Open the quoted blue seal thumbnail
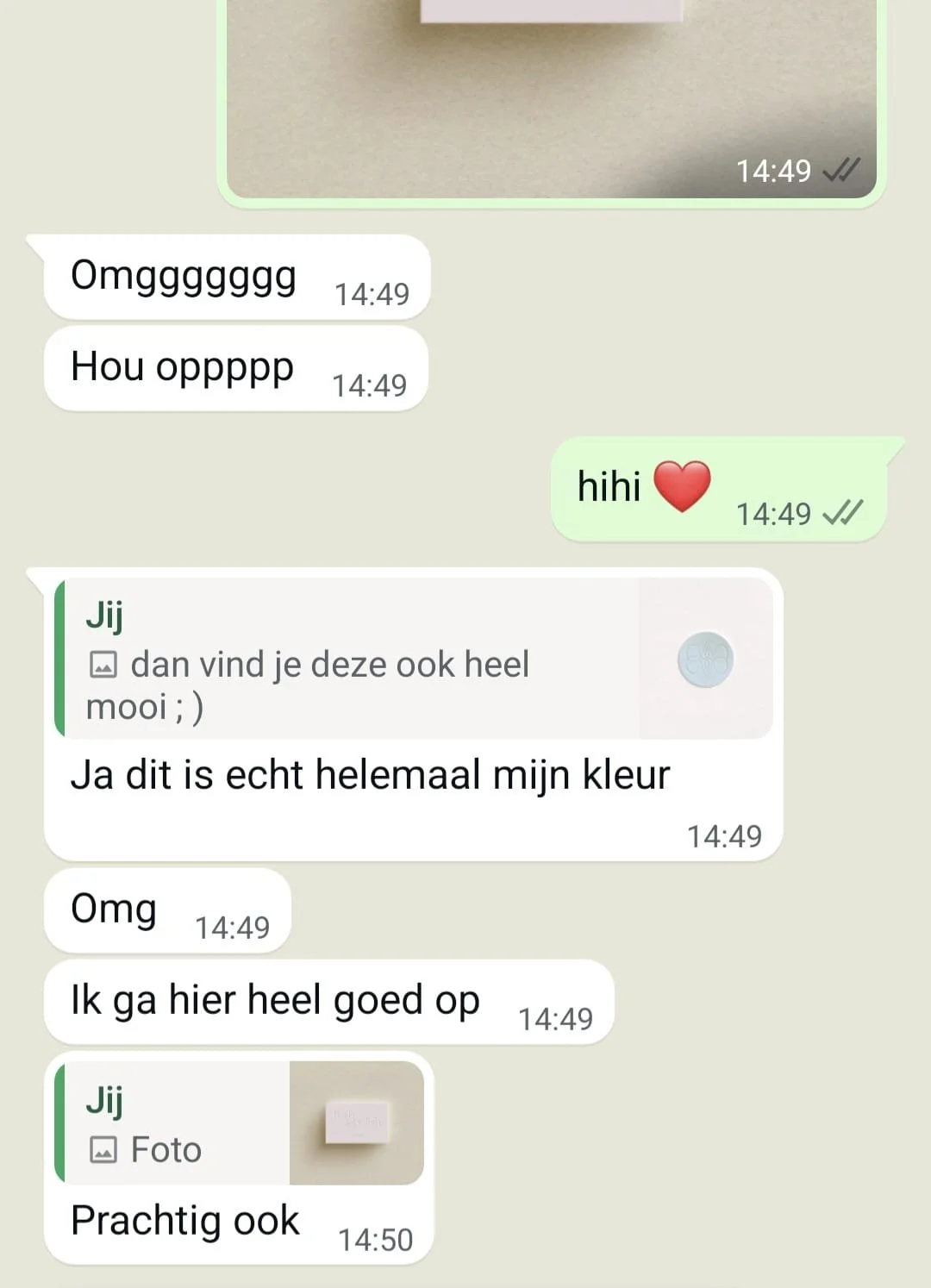This screenshot has width=931, height=1288. point(705,659)
